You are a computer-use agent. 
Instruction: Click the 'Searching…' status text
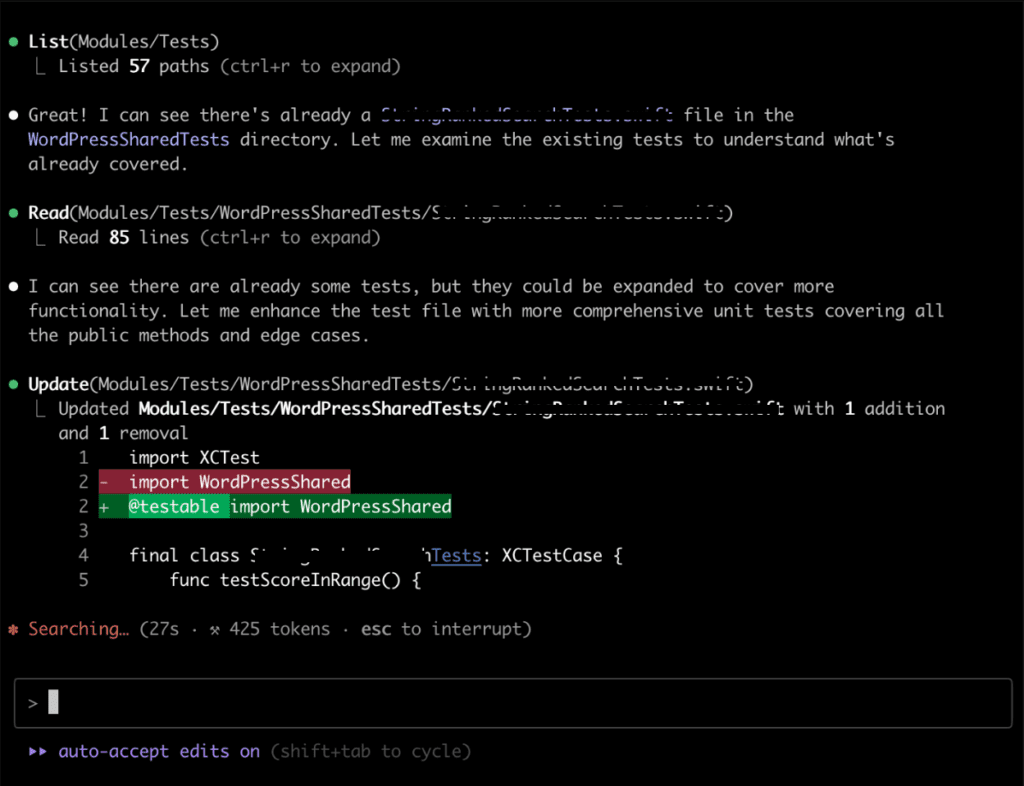tap(78, 629)
